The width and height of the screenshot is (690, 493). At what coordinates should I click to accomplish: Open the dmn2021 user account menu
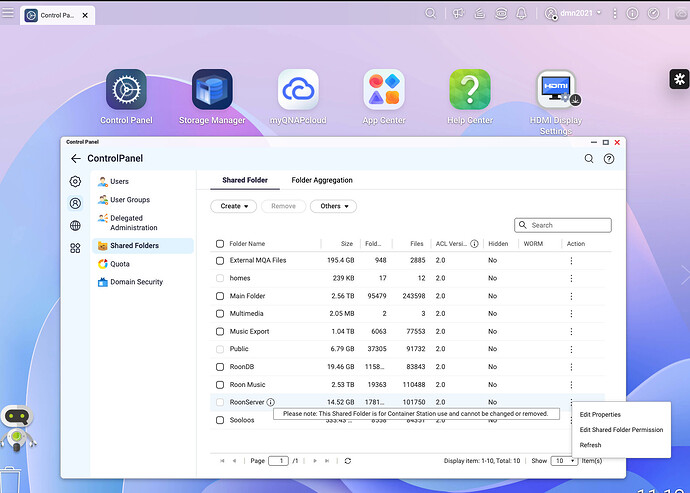573,13
